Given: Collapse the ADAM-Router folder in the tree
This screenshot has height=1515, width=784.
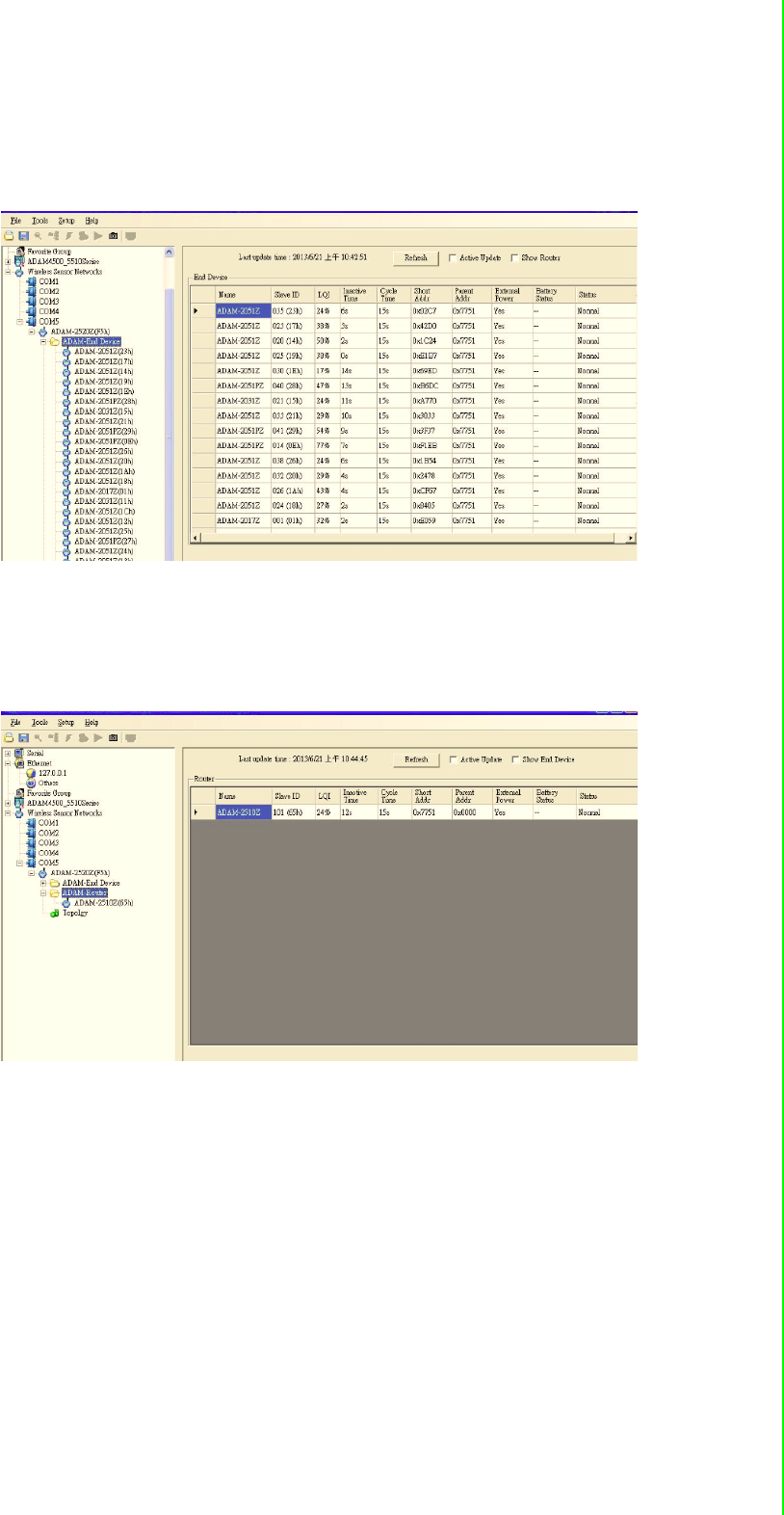Looking at the screenshot, I should coord(43,893).
